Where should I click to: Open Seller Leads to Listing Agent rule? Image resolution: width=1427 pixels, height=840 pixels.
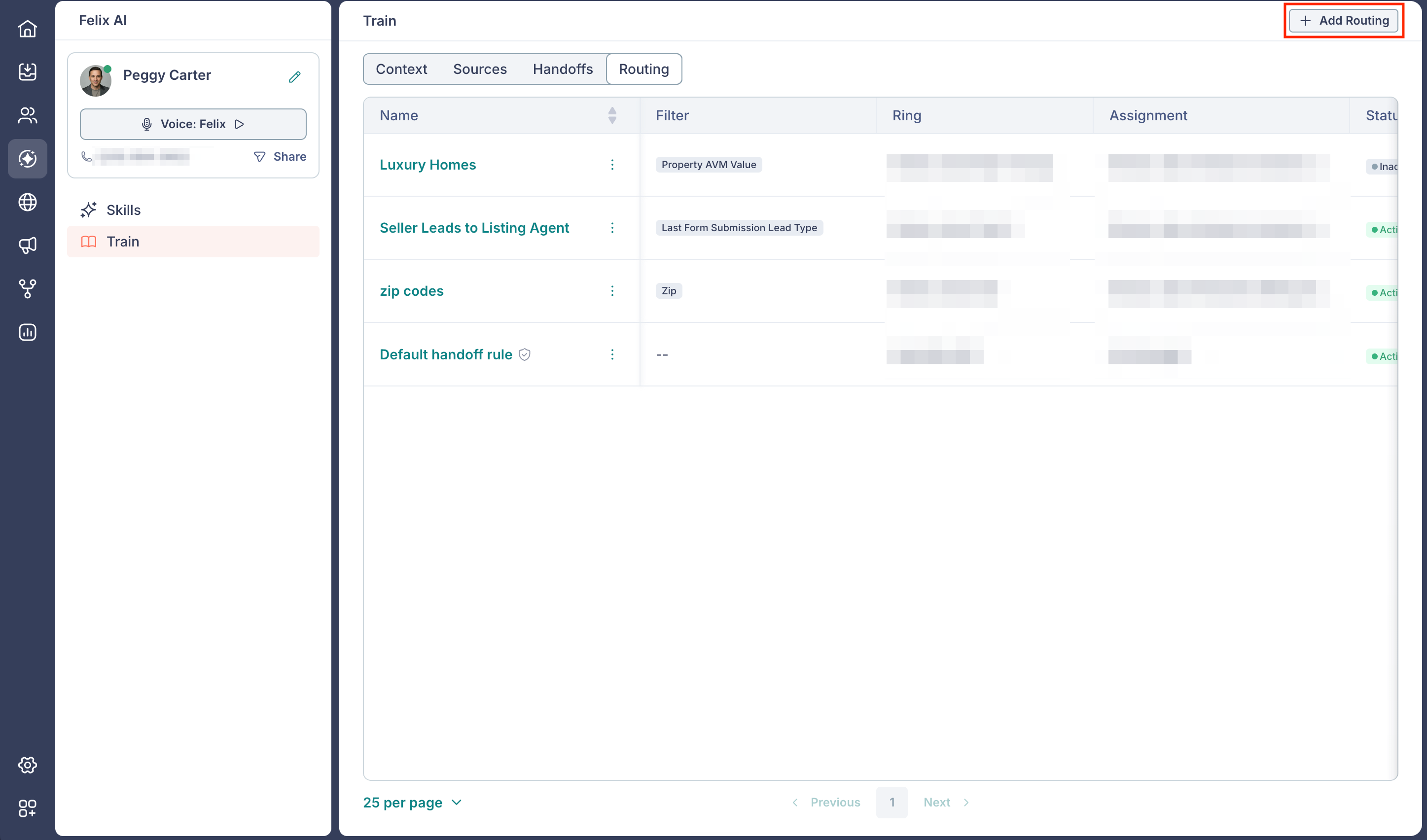coord(474,228)
